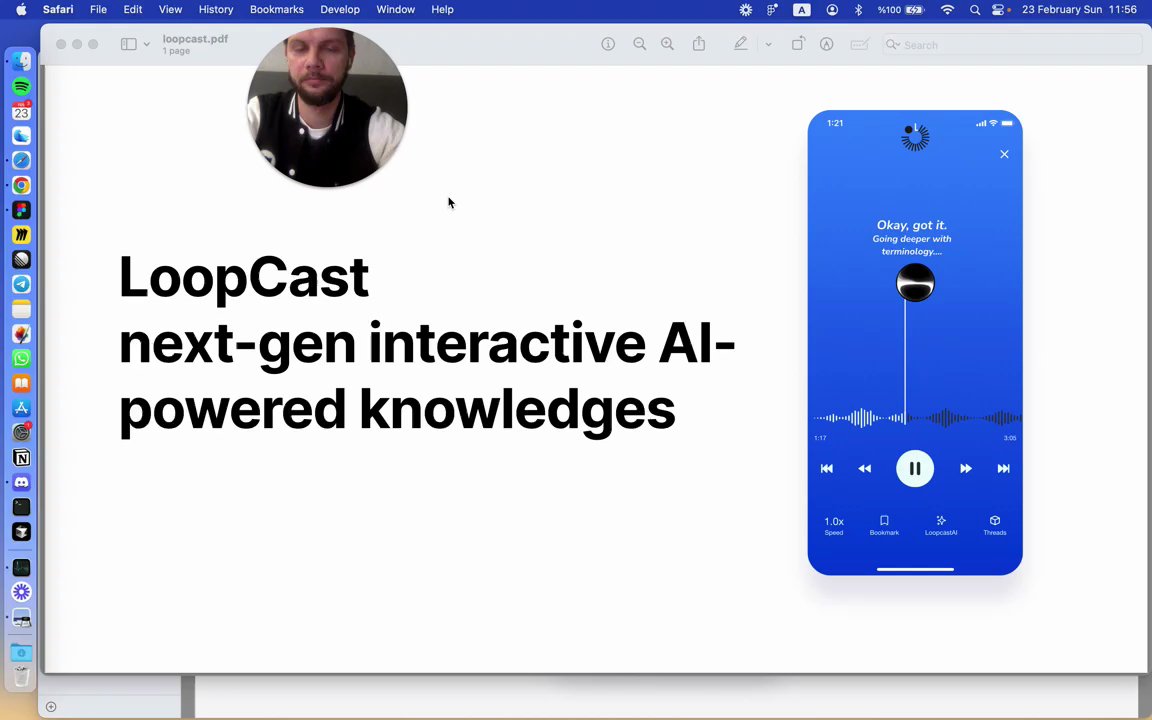Open the File menu
This screenshot has width=1152, height=720.
coord(98,10)
